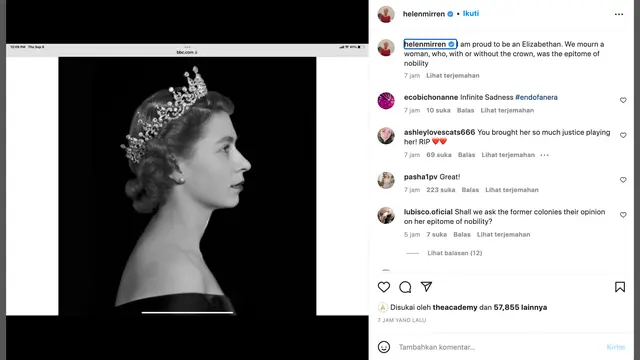Save post with bookmark icon
This screenshot has height=360, width=640.
click(620, 287)
